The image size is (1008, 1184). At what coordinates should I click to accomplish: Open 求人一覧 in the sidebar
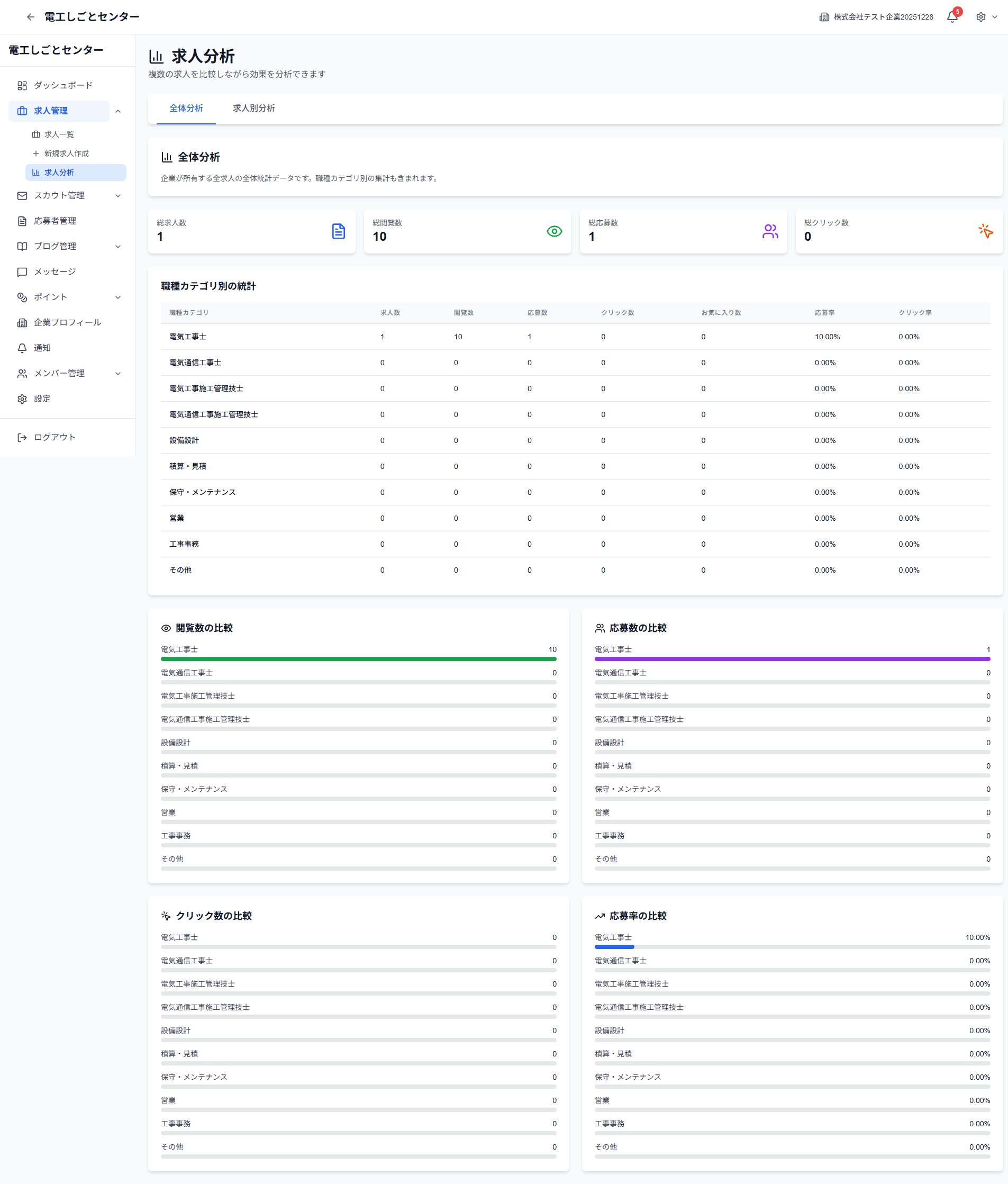tap(59, 135)
